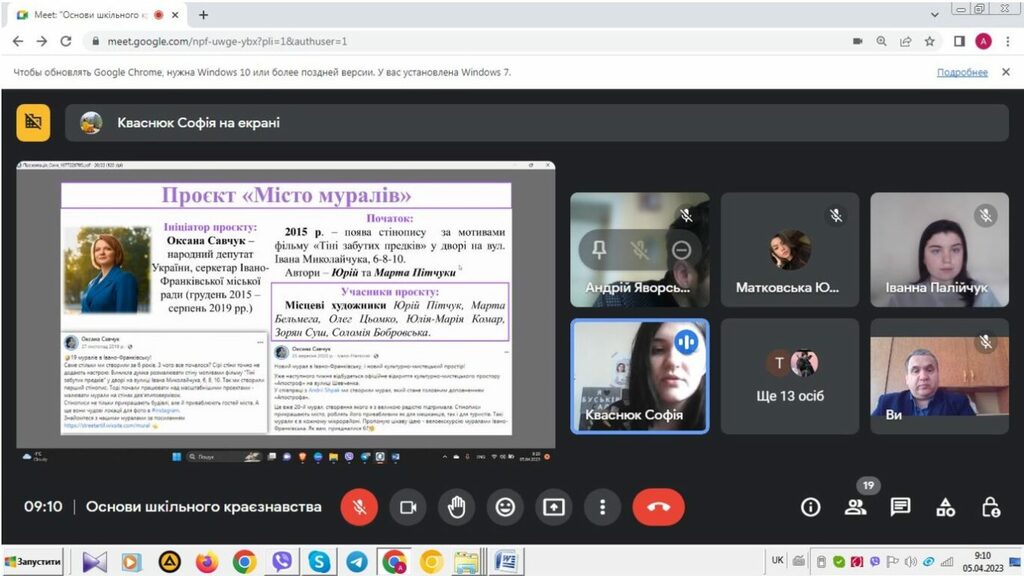Remove Андрій Яворський from the call

tap(681, 250)
